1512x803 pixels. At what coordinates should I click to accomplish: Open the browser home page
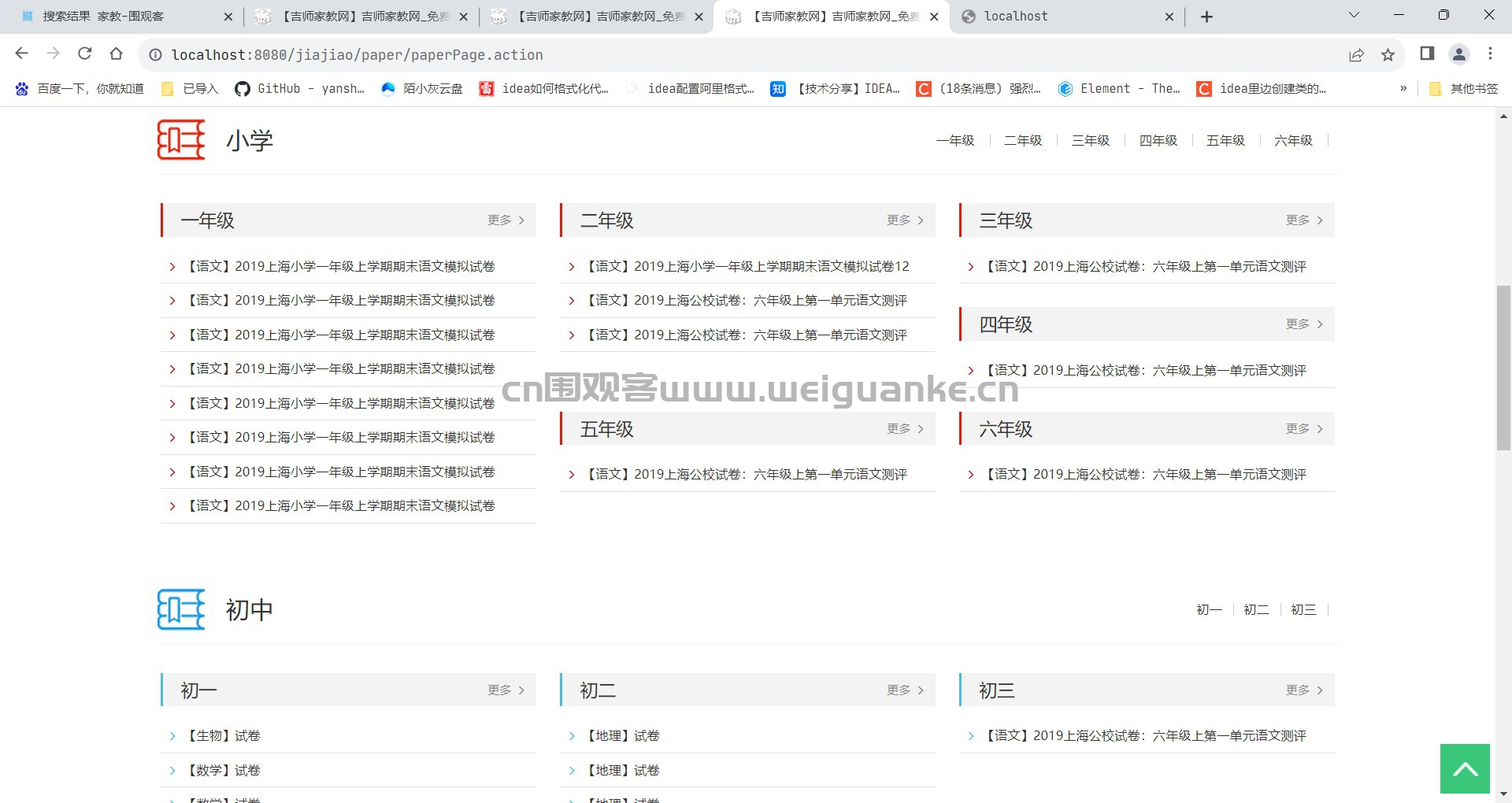point(117,54)
